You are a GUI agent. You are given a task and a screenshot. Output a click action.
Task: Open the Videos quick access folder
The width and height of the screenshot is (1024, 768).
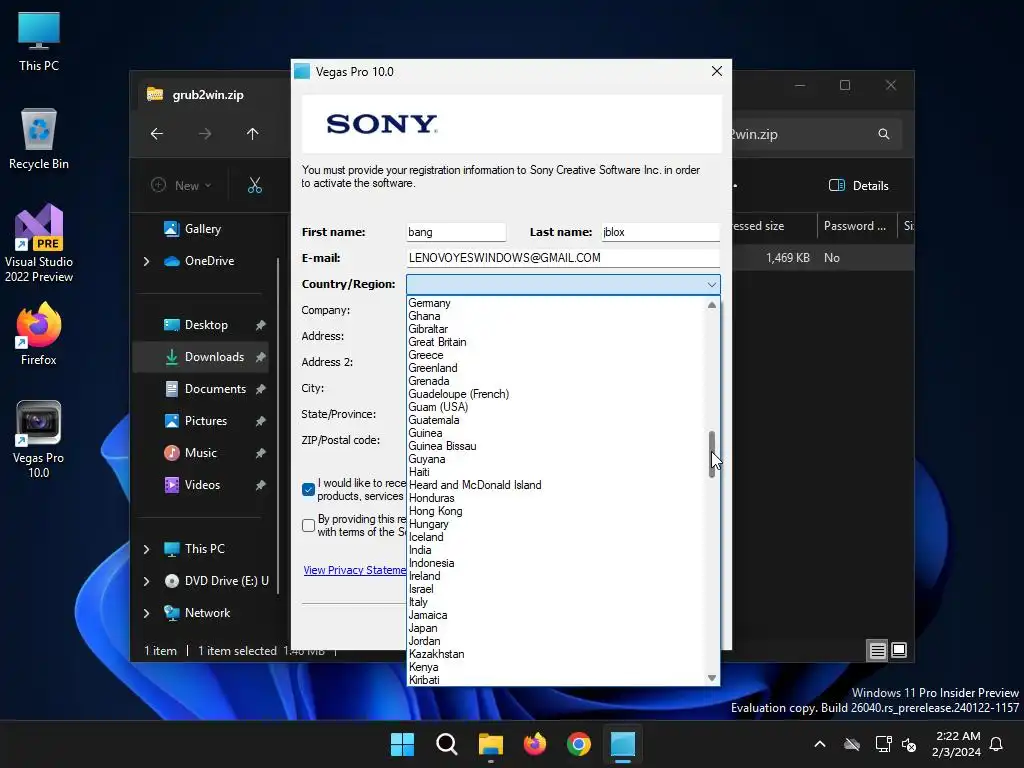pyautogui.click(x=202, y=485)
